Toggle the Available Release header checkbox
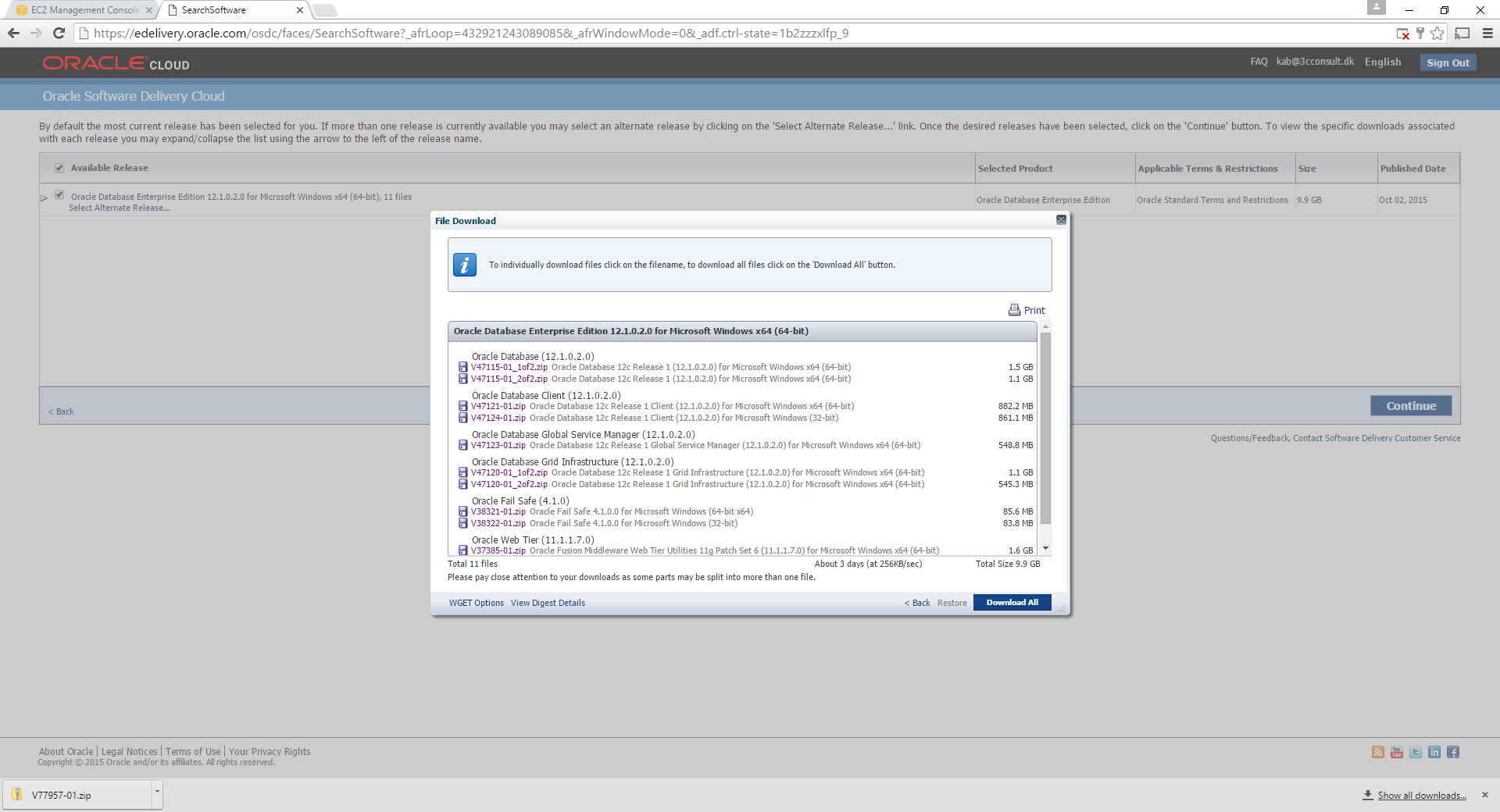Screen dimensions: 1500x812 pyautogui.click(x=59, y=168)
